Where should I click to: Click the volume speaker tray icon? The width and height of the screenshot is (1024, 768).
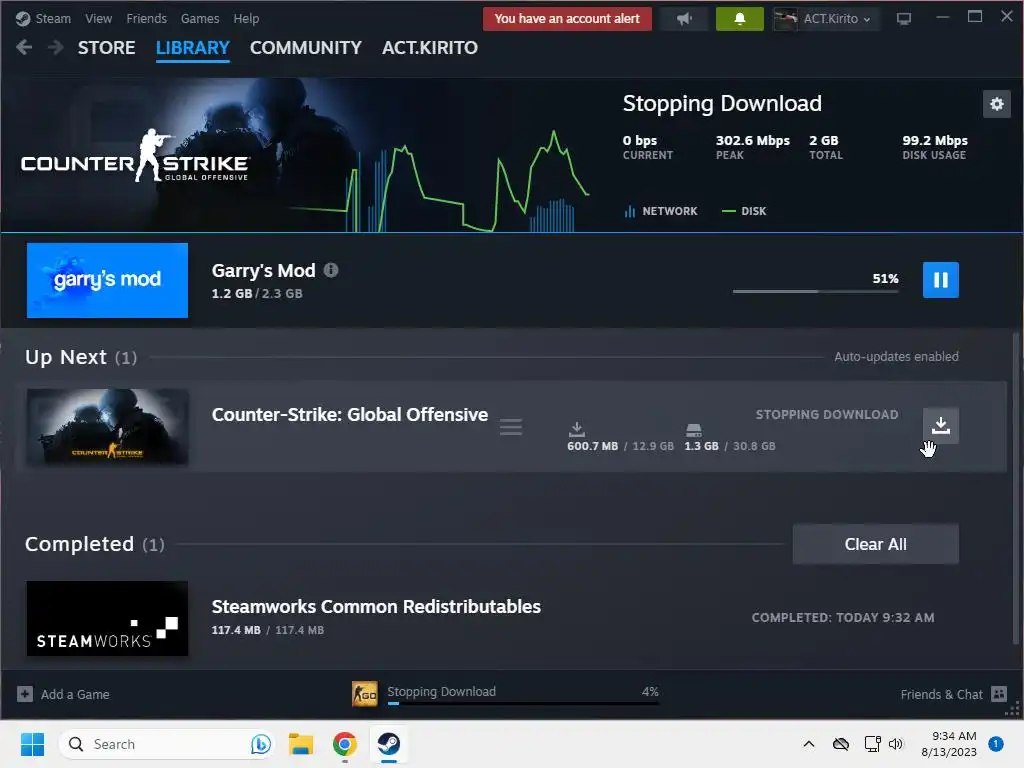895,744
